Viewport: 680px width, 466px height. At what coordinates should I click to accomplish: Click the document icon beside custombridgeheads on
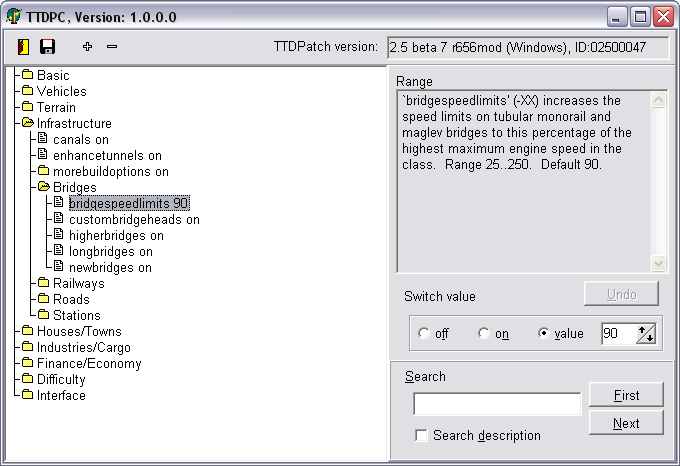click(x=59, y=218)
